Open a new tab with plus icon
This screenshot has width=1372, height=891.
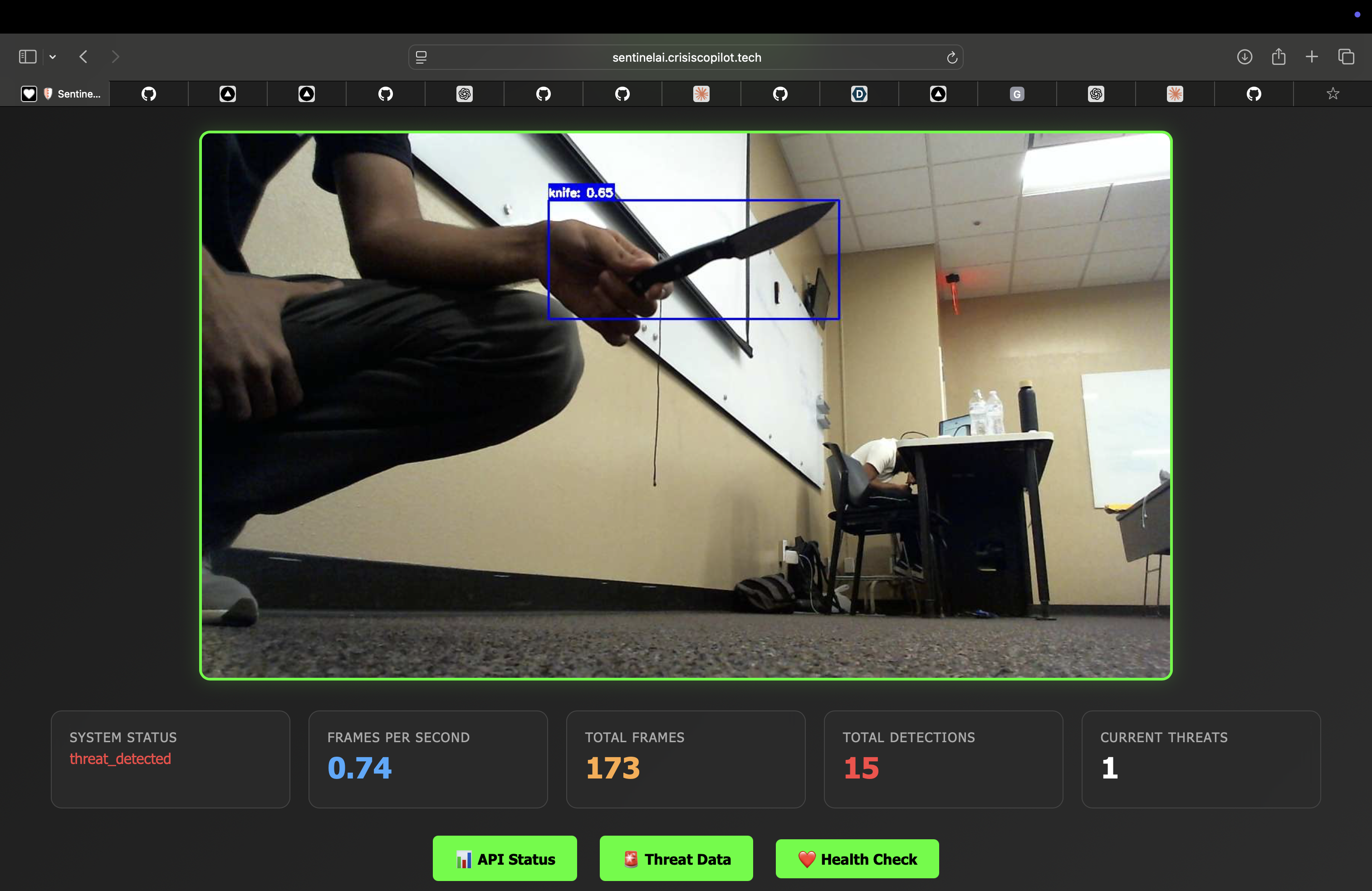coord(1312,56)
